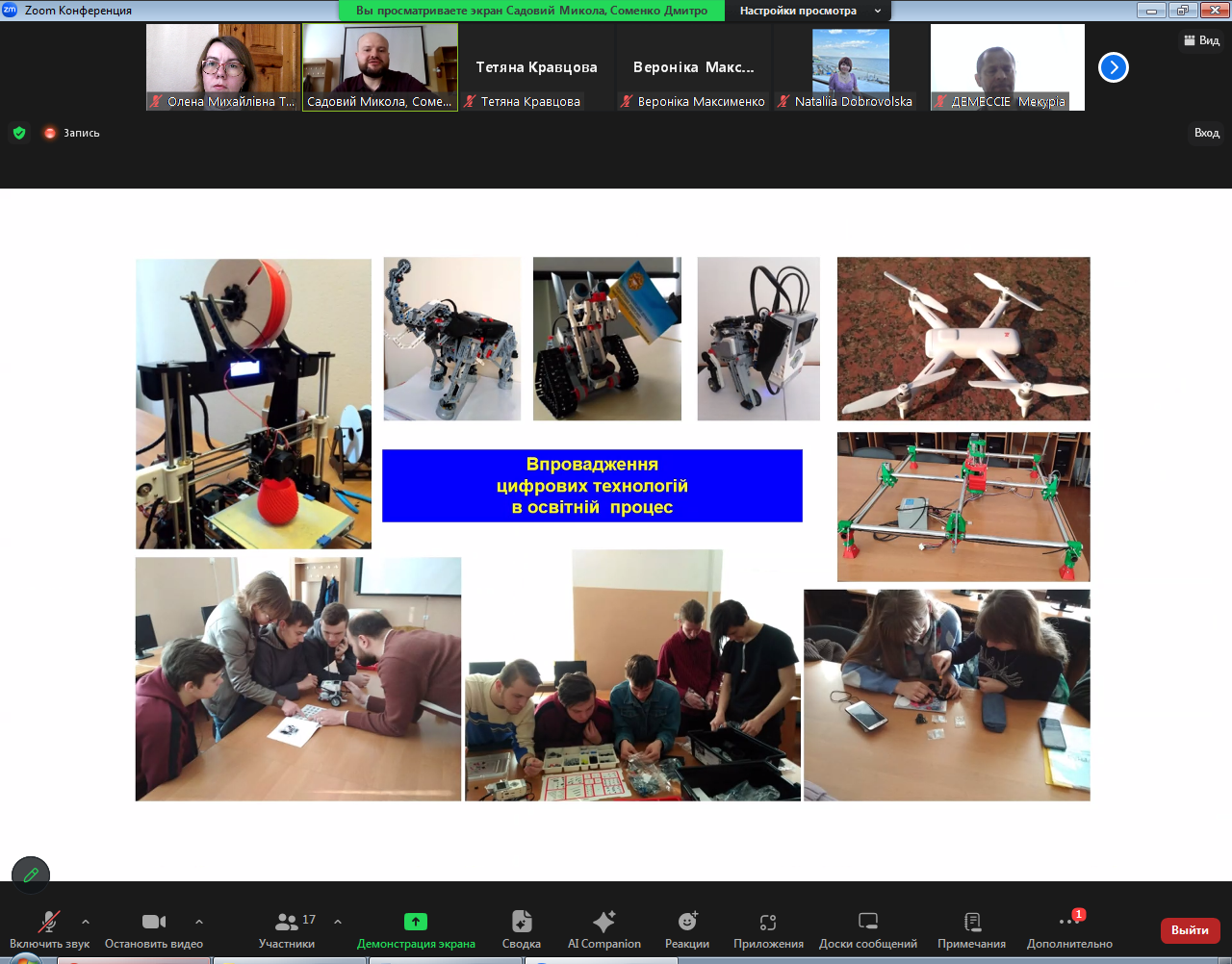
Task: Open the Notes (Примечания) icon
Action: point(971,922)
